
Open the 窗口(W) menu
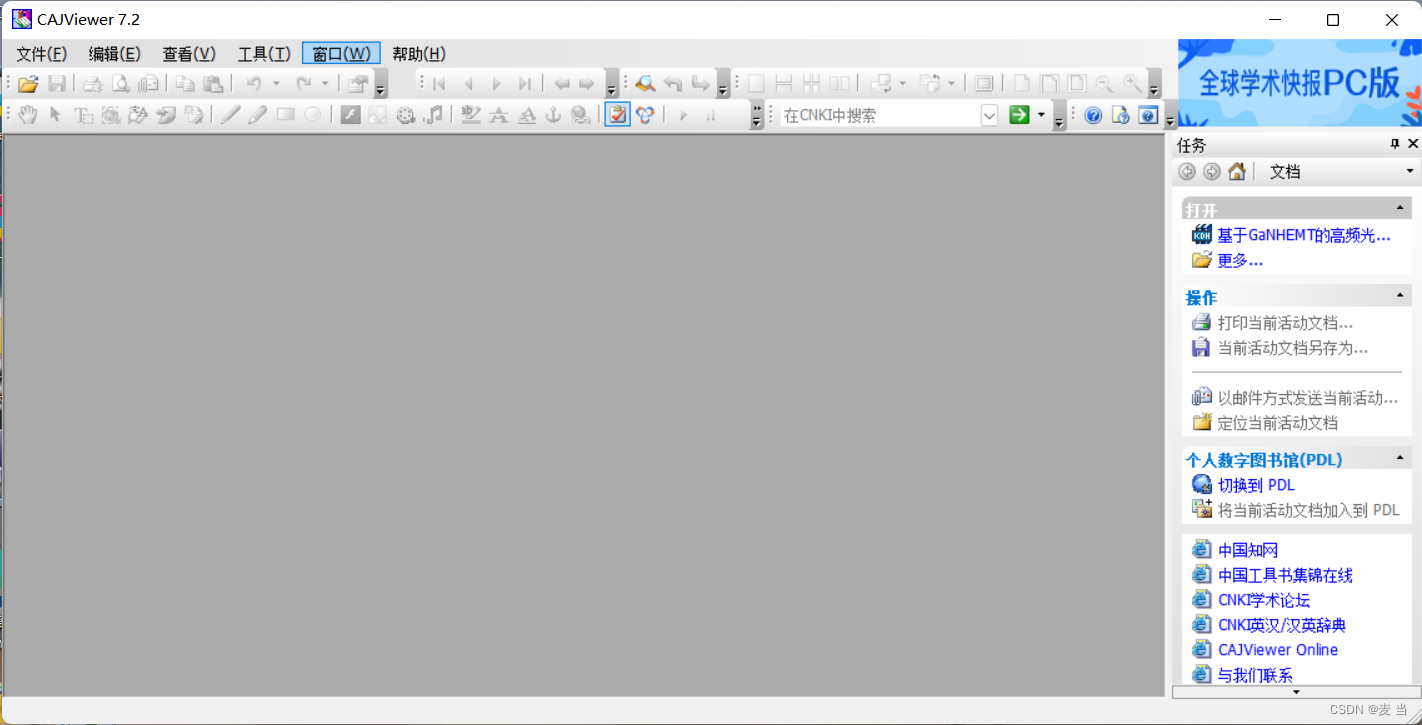point(341,53)
